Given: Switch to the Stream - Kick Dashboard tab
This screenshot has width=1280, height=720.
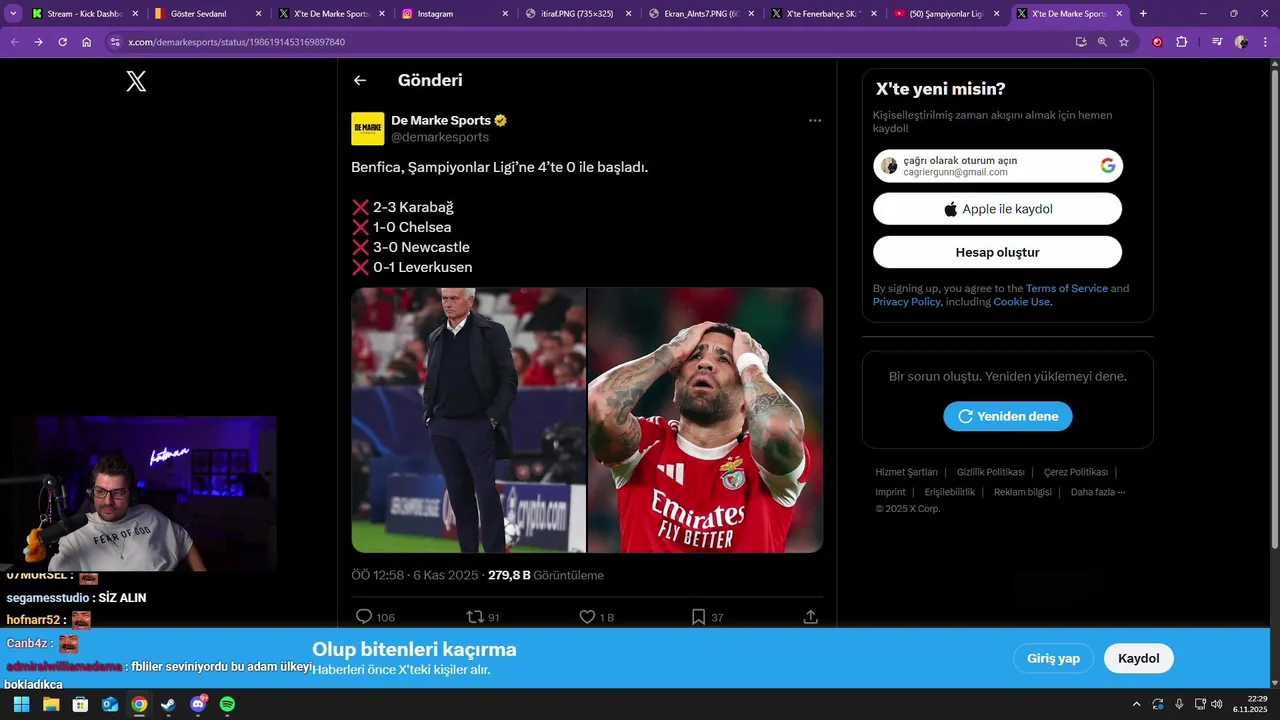Looking at the screenshot, I should [84, 14].
